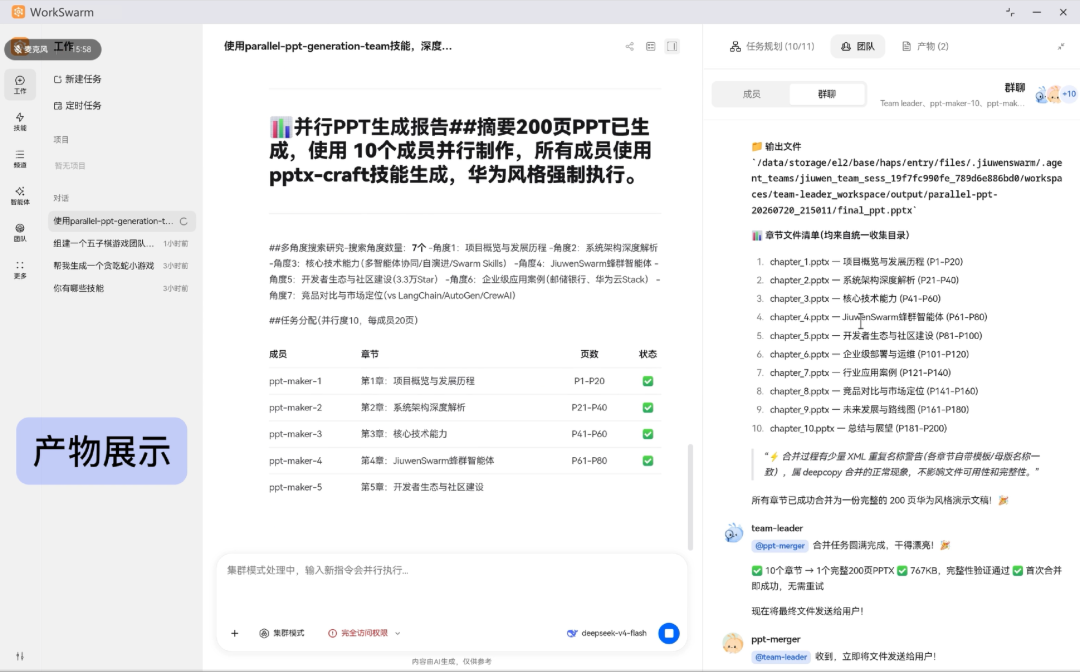Click the ppt-maker-5 table row name
The height and width of the screenshot is (672, 1080).
click(295, 487)
